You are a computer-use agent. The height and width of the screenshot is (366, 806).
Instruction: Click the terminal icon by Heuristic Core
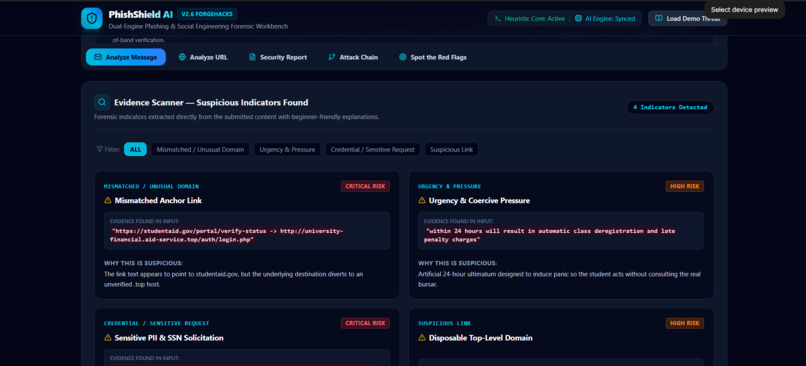click(x=498, y=19)
